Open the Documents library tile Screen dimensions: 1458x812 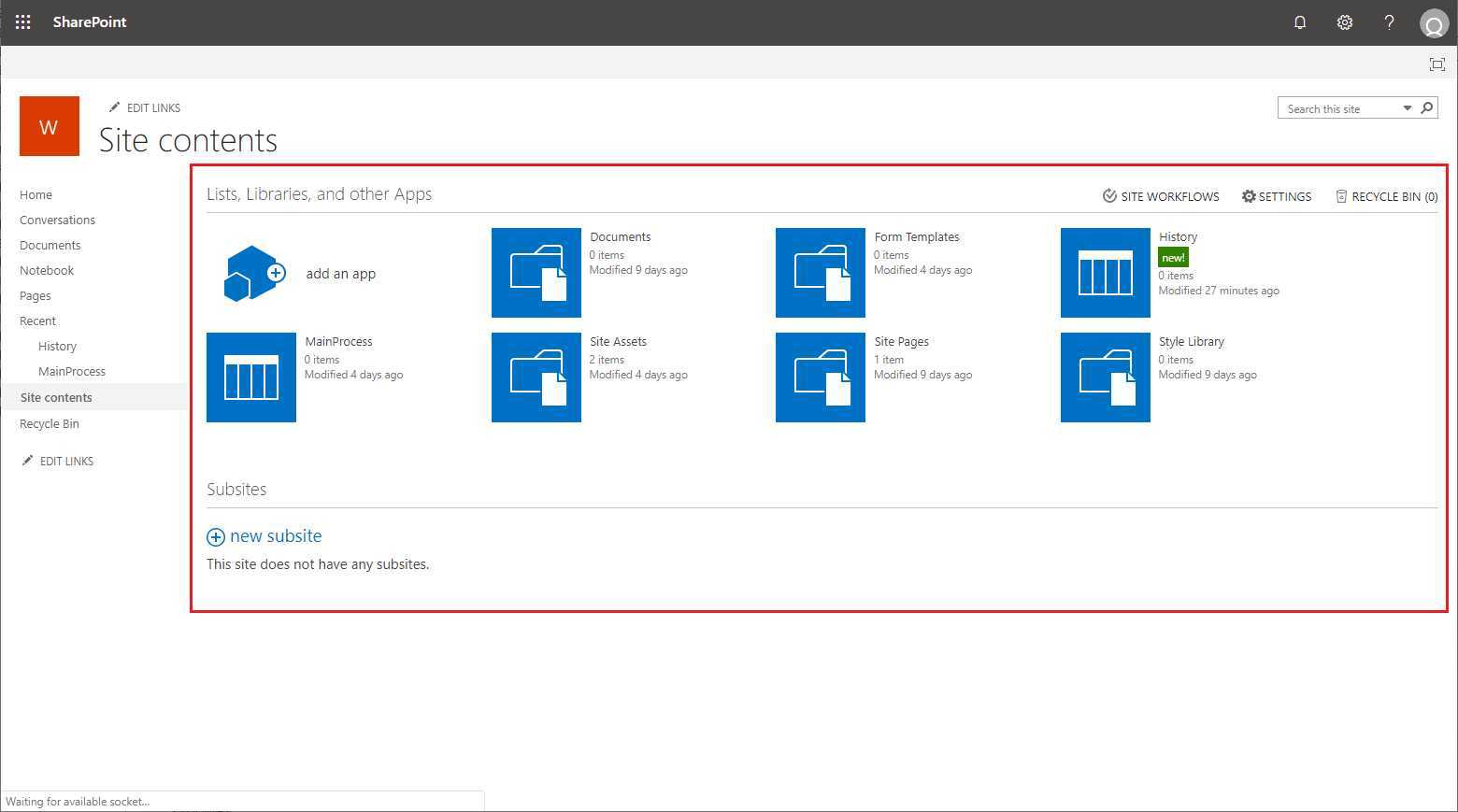(x=536, y=273)
